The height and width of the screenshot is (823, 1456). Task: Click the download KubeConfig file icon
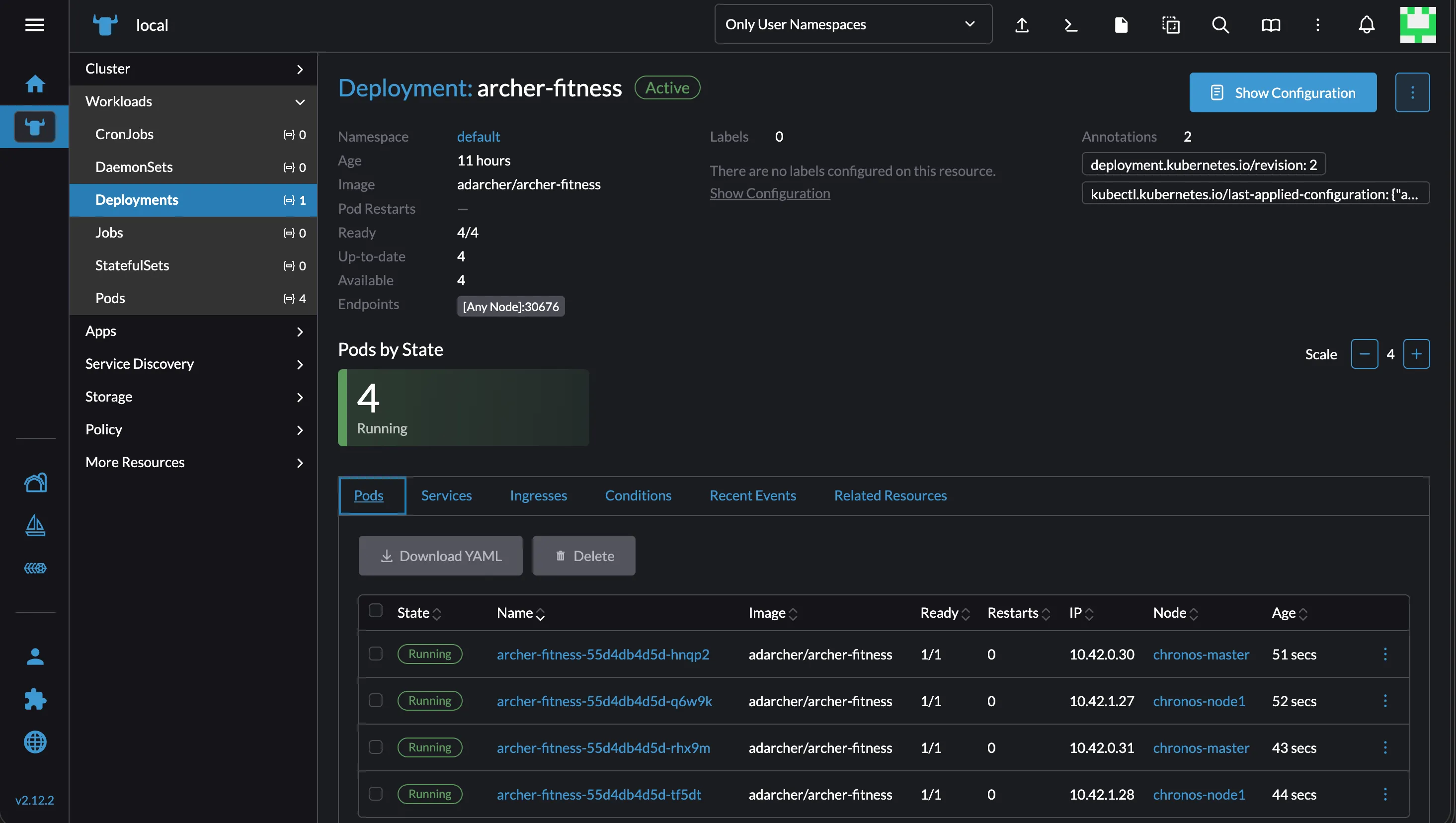(1121, 25)
